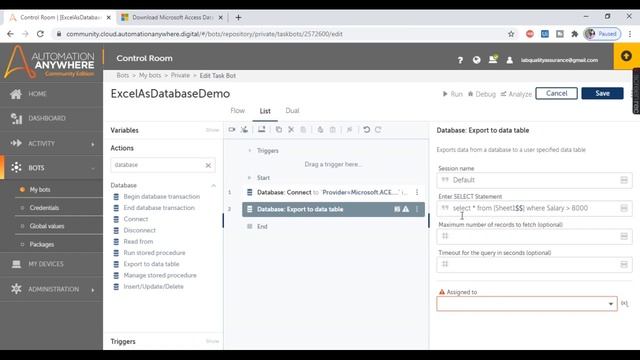Go back with browser back arrow

click(x=10, y=34)
